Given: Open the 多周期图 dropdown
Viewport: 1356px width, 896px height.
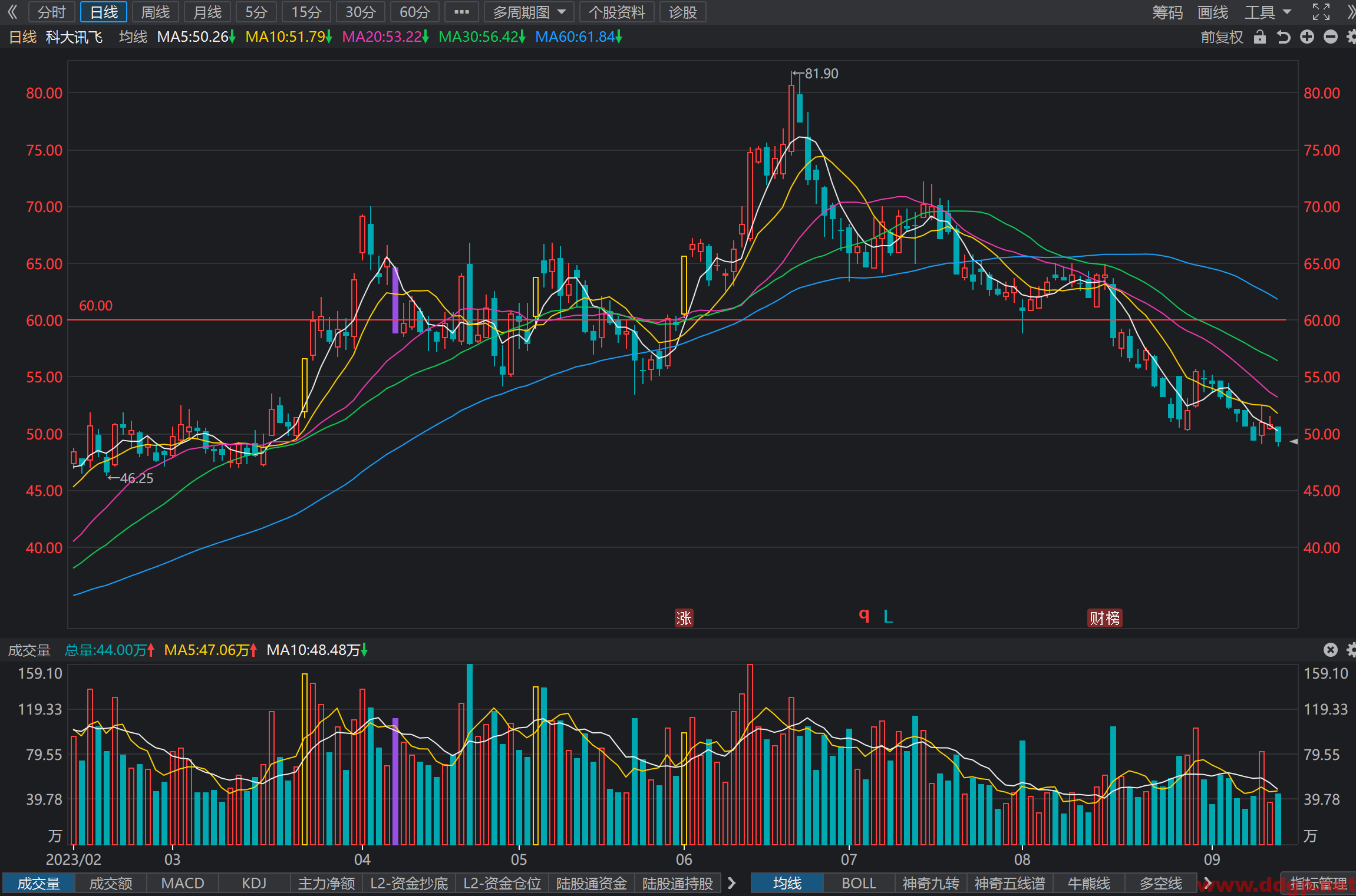Looking at the screenshot, I should tap(529, 12).
